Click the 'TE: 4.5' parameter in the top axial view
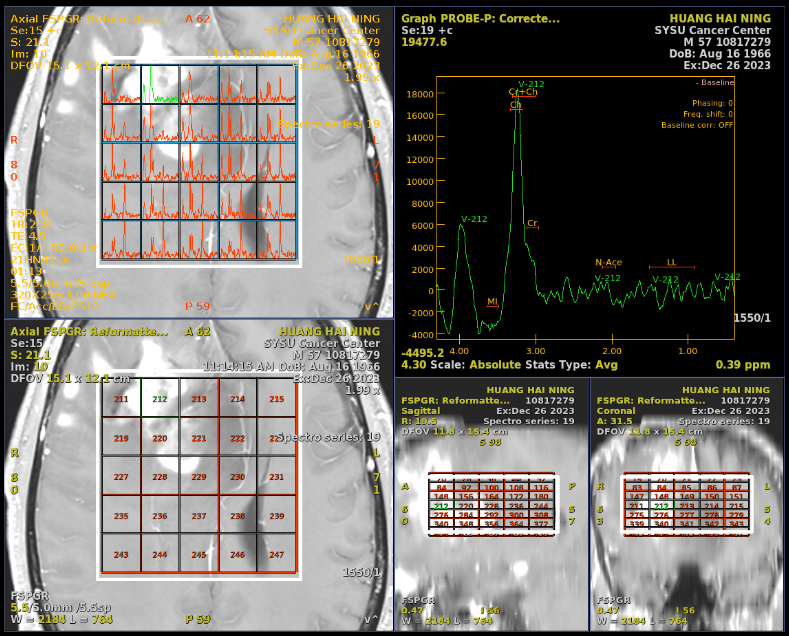Screen dimensions: 789x636 coord(28,236)
